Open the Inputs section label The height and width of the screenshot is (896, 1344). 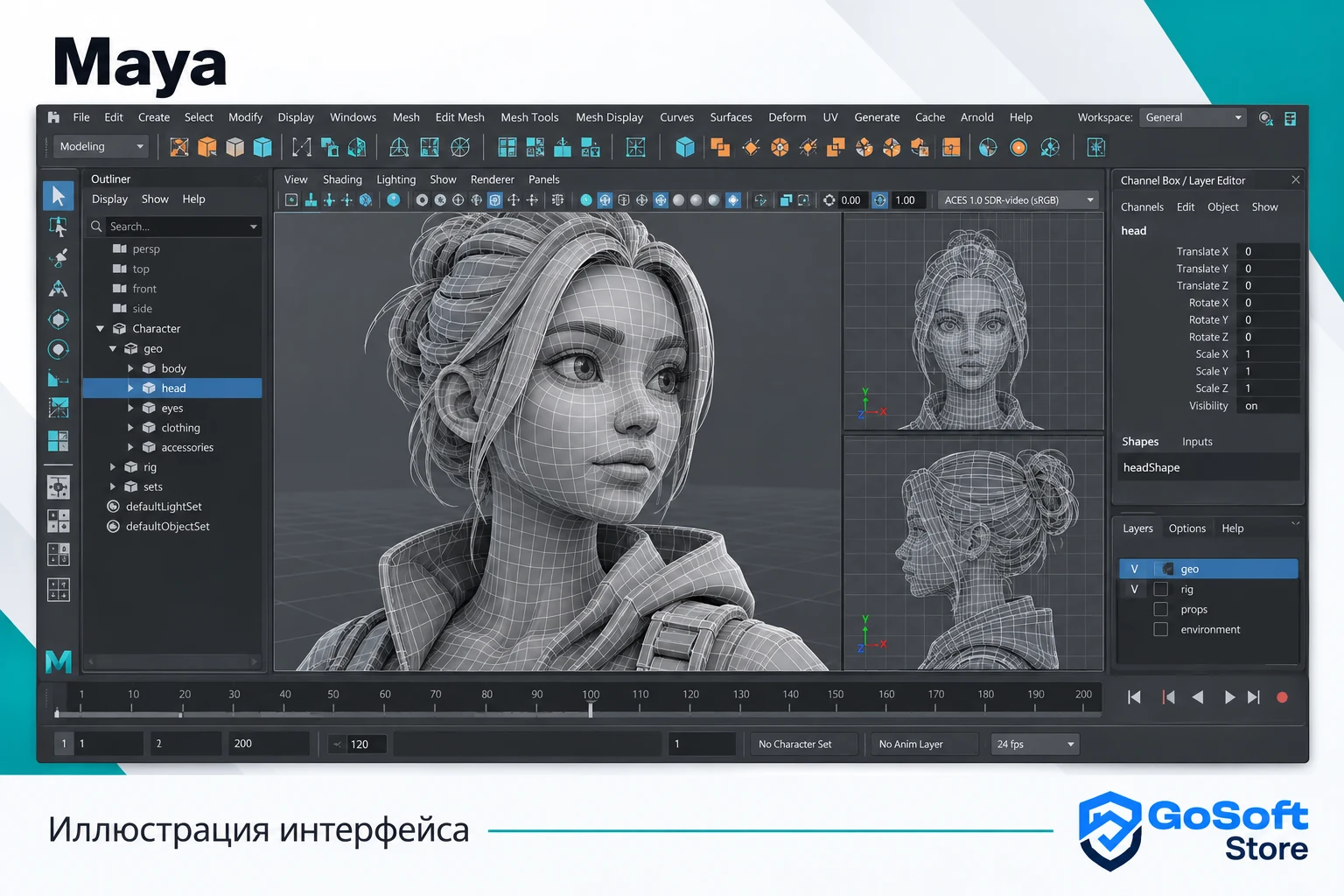click(1197, 442)
